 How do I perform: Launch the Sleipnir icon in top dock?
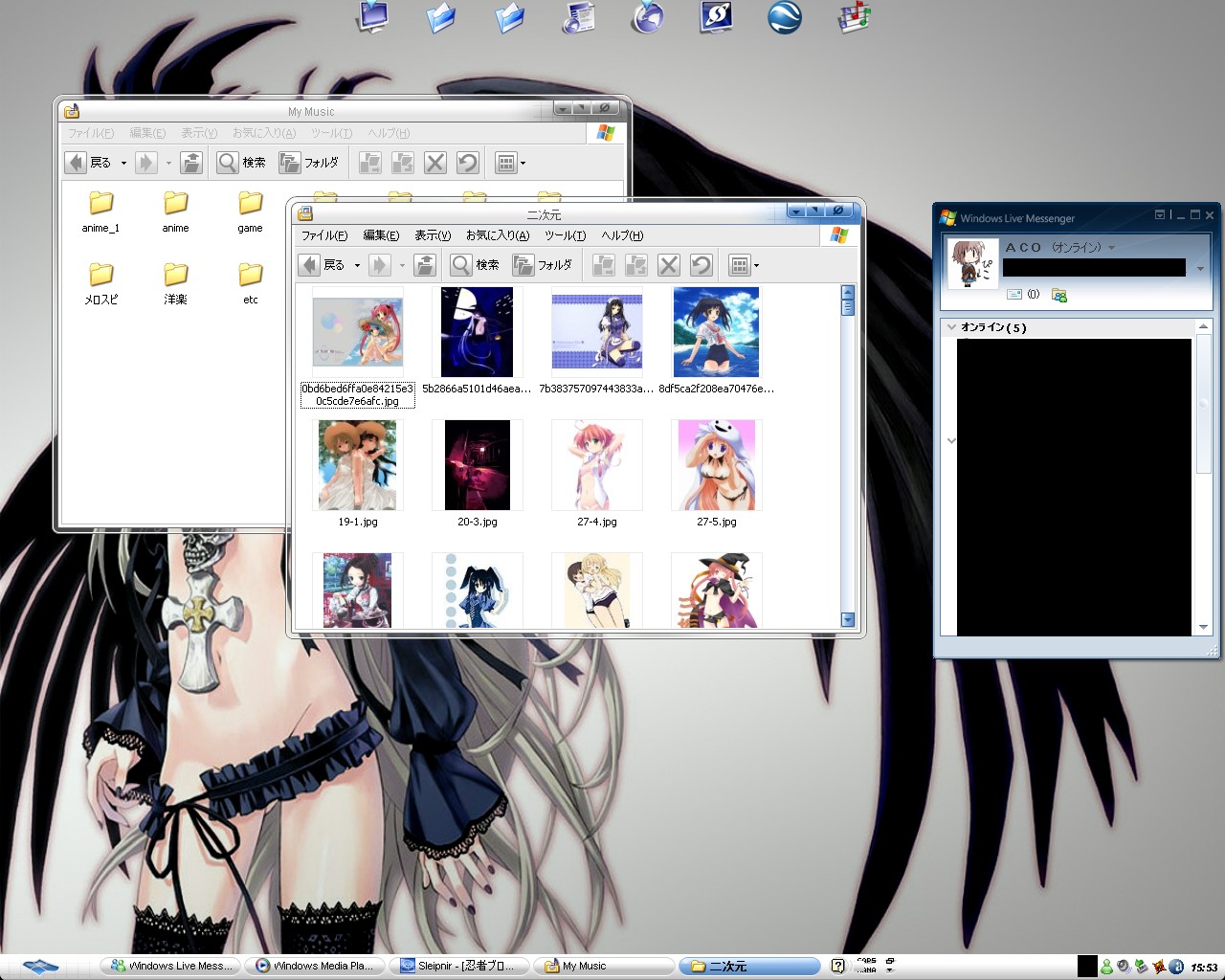[x=716, y=17]
